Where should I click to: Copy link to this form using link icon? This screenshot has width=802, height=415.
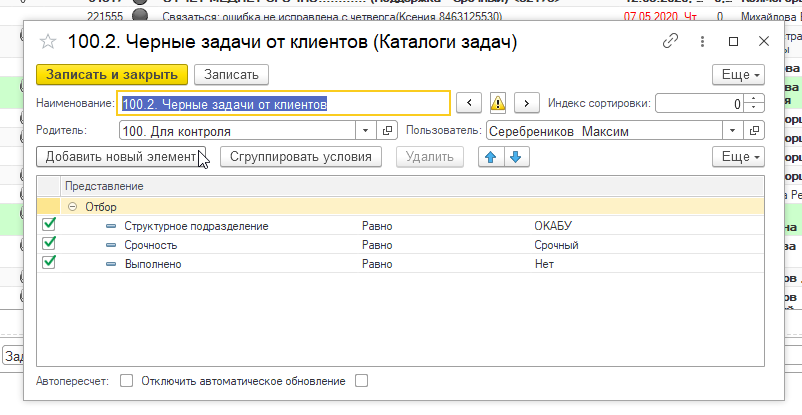click(671, 42)
